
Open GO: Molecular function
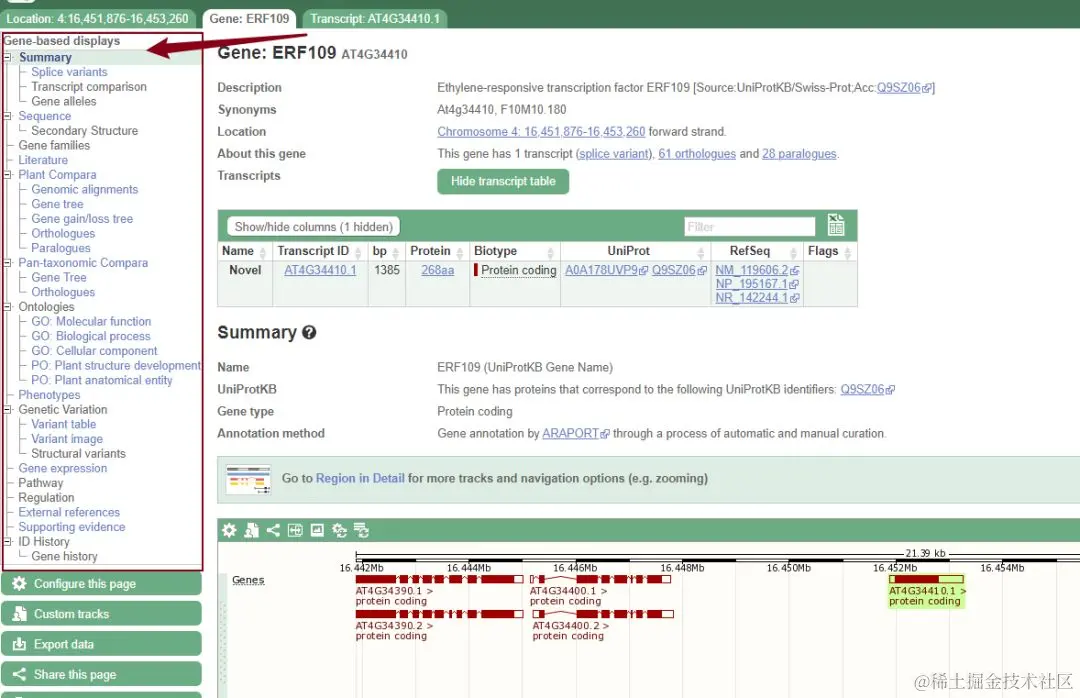[x=91, y=321]
